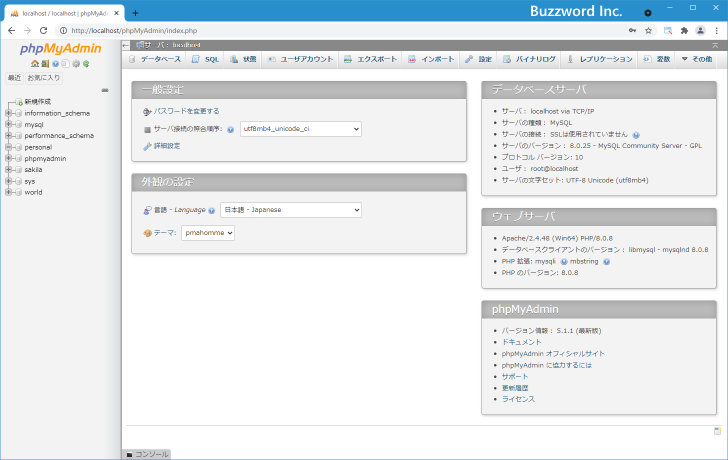Click the collapse header icon at top right

click(x=715, y=45)
